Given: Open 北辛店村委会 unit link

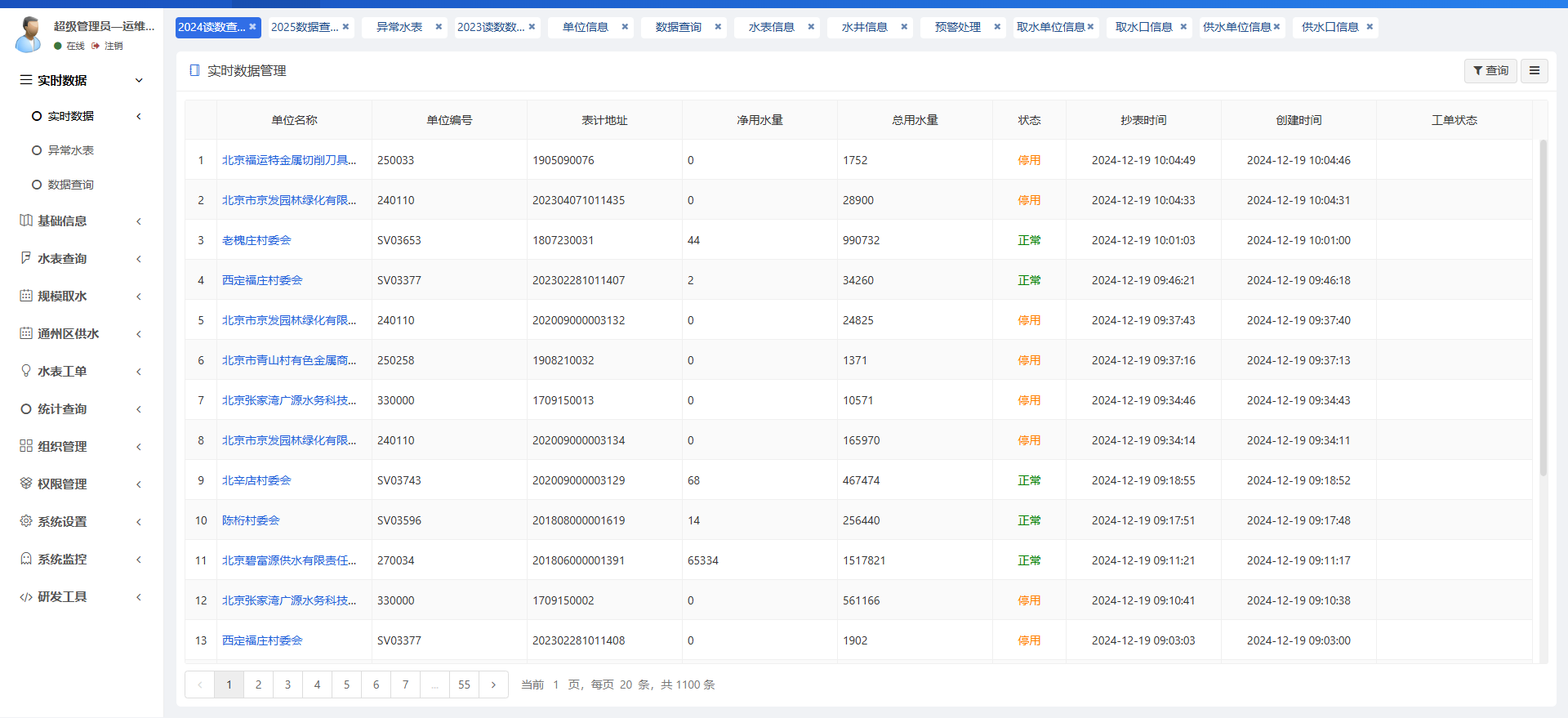Looking at the screenshot, I should click(256, 480).
